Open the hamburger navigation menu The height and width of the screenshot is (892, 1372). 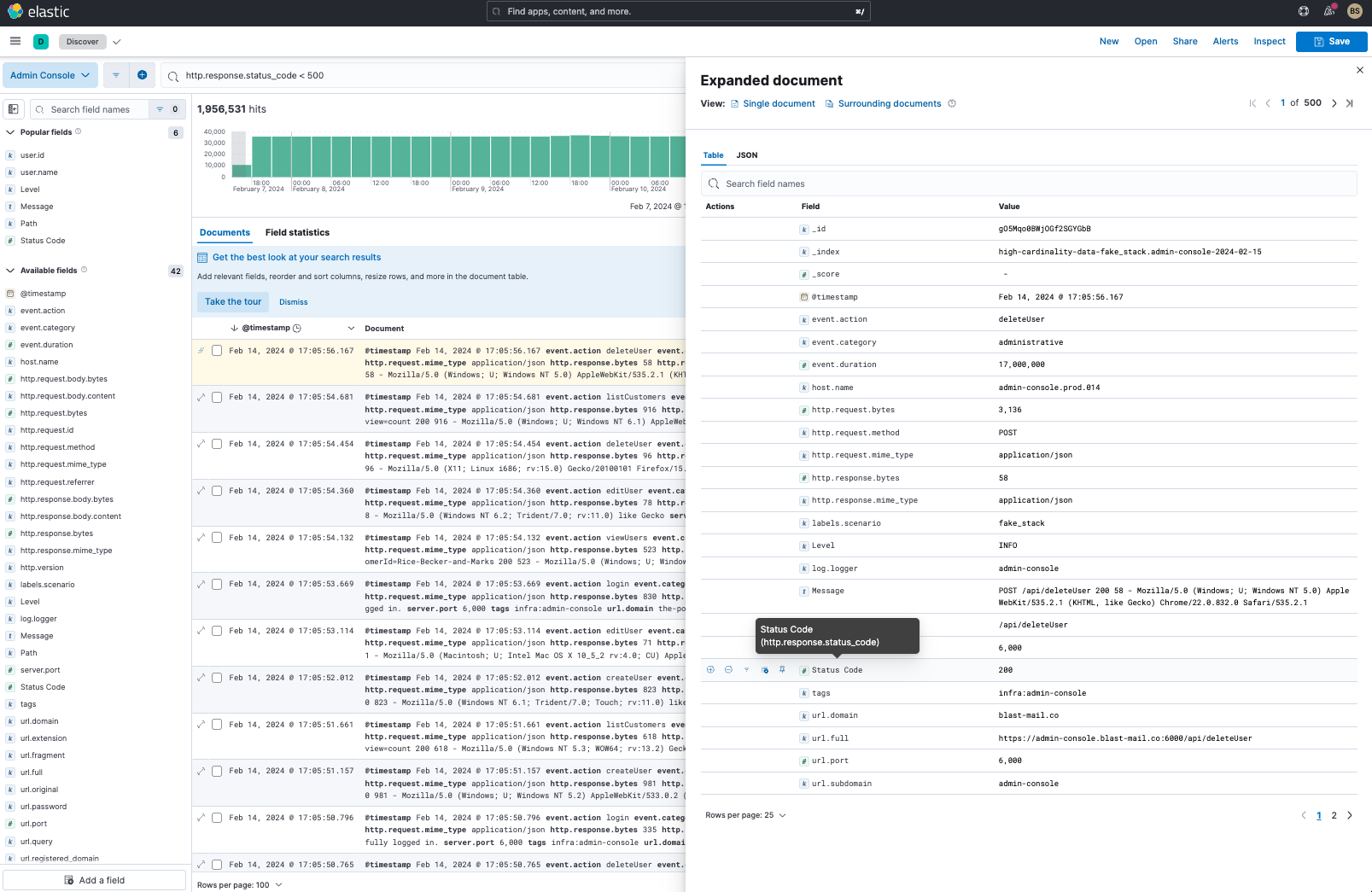click(15, 41)
